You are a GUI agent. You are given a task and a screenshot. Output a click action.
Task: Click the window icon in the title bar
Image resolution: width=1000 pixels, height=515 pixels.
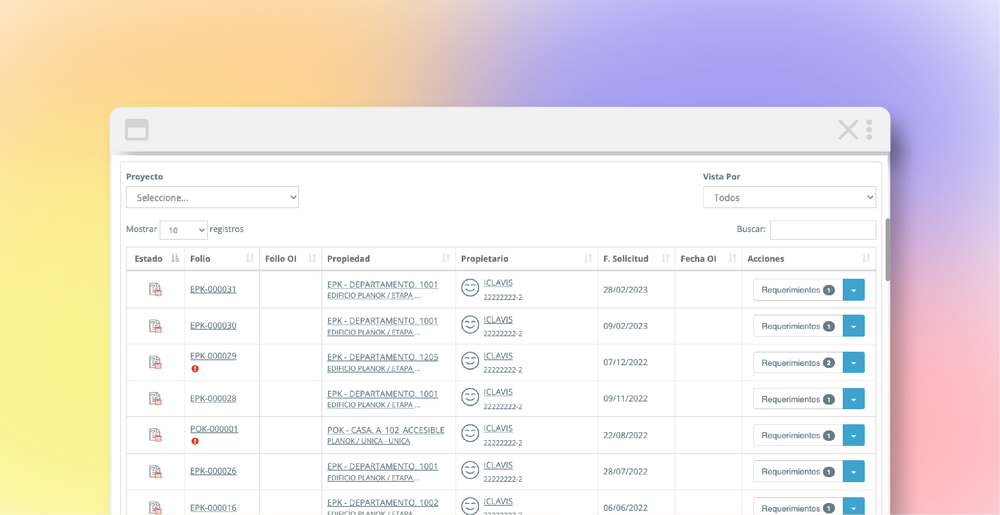[137, 130]
